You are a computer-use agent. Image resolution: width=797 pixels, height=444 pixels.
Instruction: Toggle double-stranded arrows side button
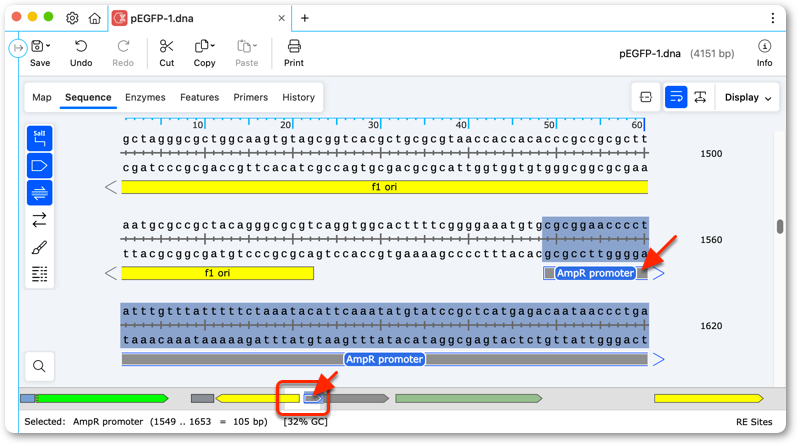39,220
